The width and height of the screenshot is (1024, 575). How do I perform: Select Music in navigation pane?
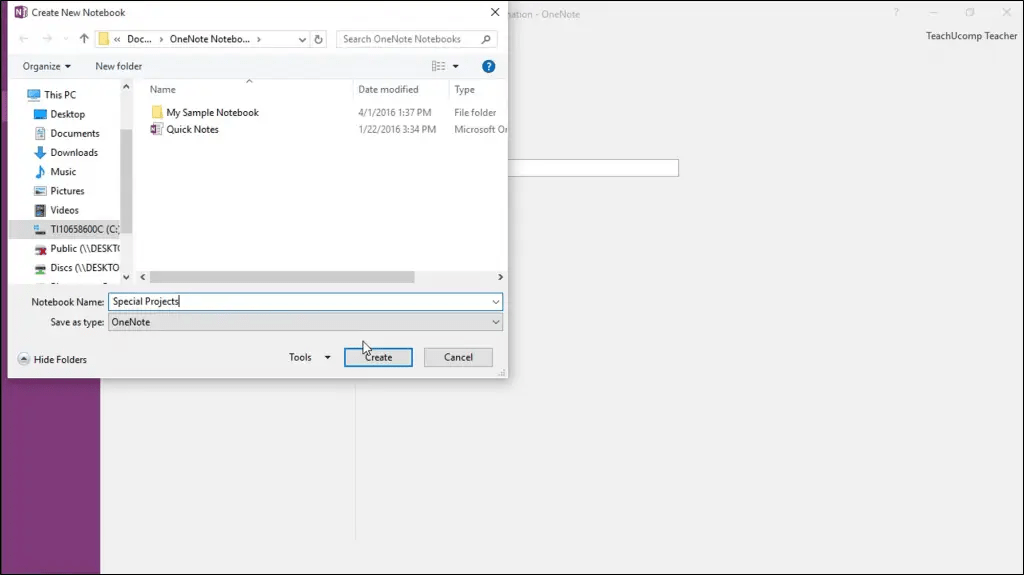[x=63, y=171]
